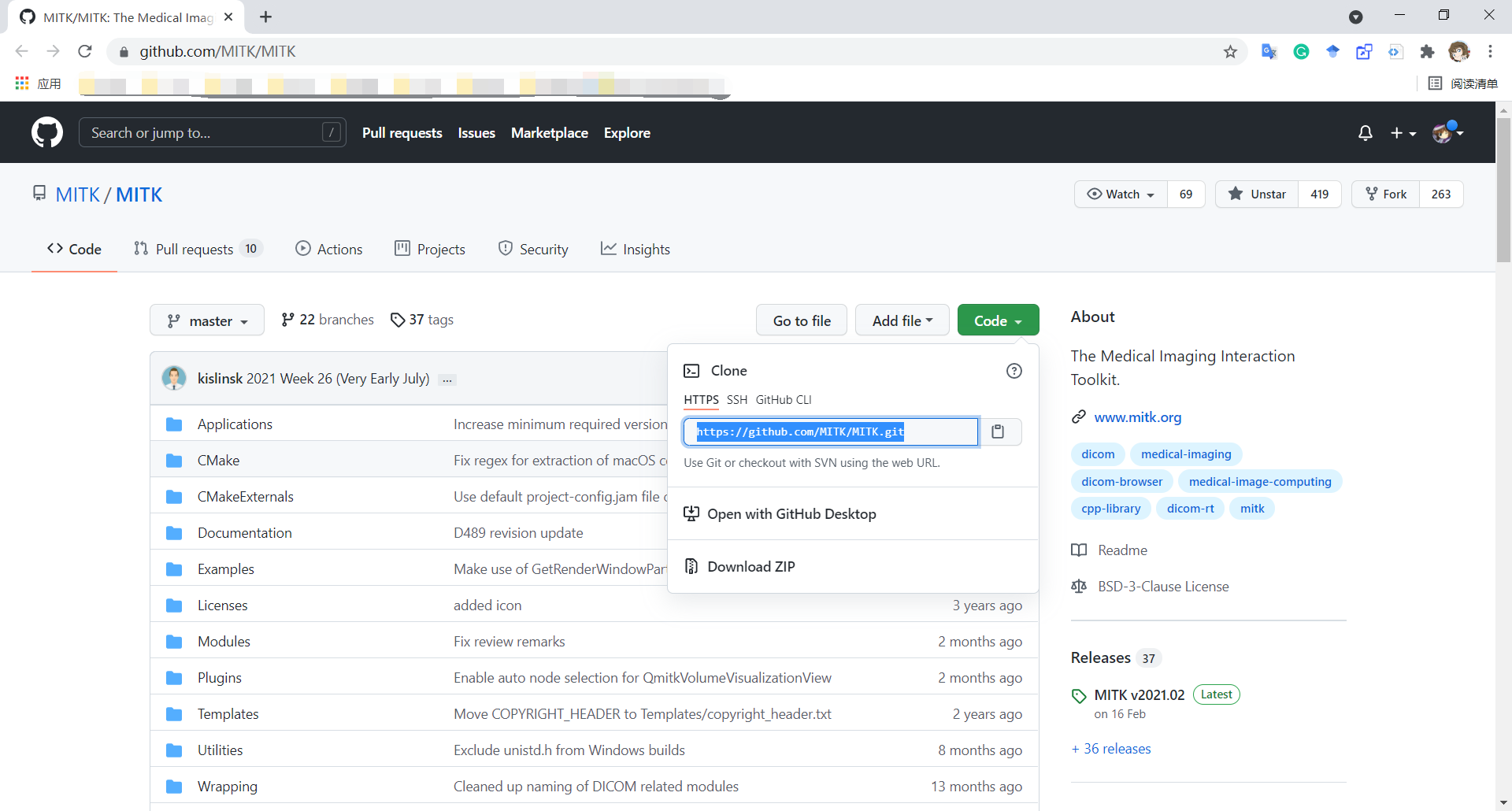Open the Code tab
Viewport: 1512px width, 811px height.
point(74,250)
